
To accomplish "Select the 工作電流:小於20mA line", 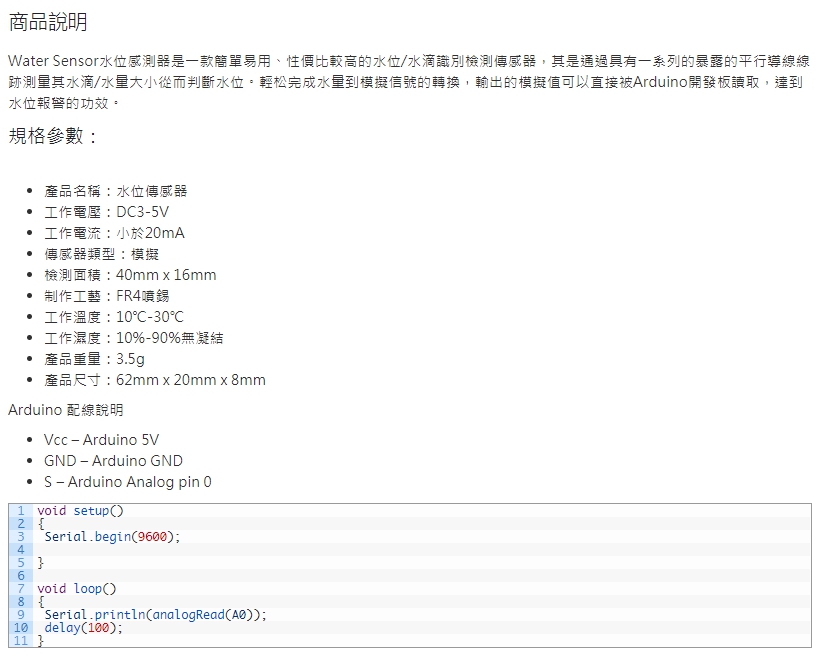I will (114, 233).
